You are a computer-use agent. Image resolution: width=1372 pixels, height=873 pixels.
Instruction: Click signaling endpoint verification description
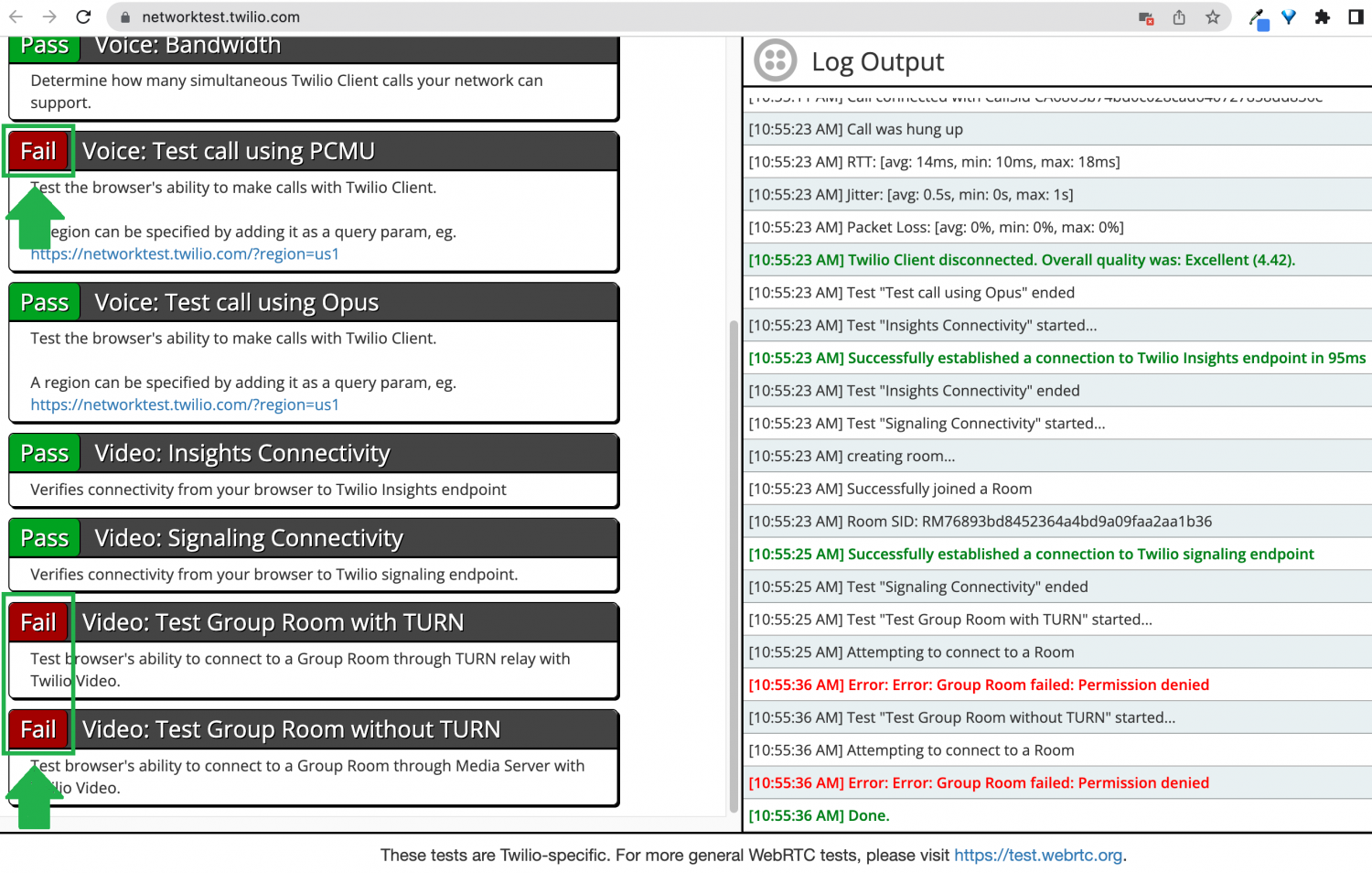point(274,575)
